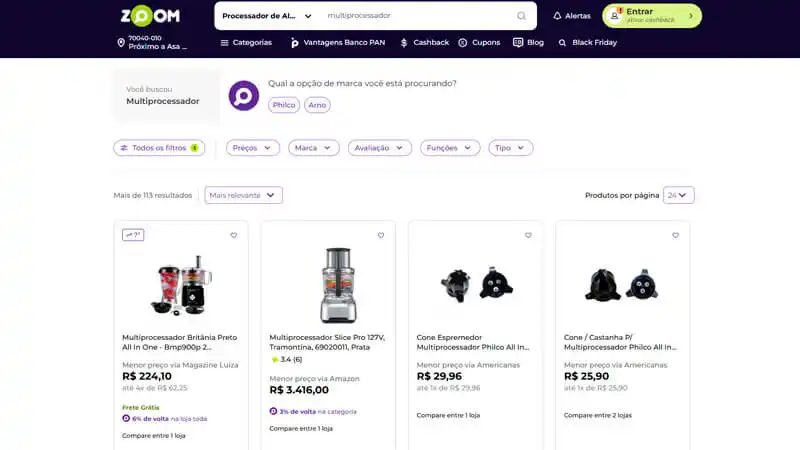Click the price-trend badge on Britânia card

(x=133, y=235)
